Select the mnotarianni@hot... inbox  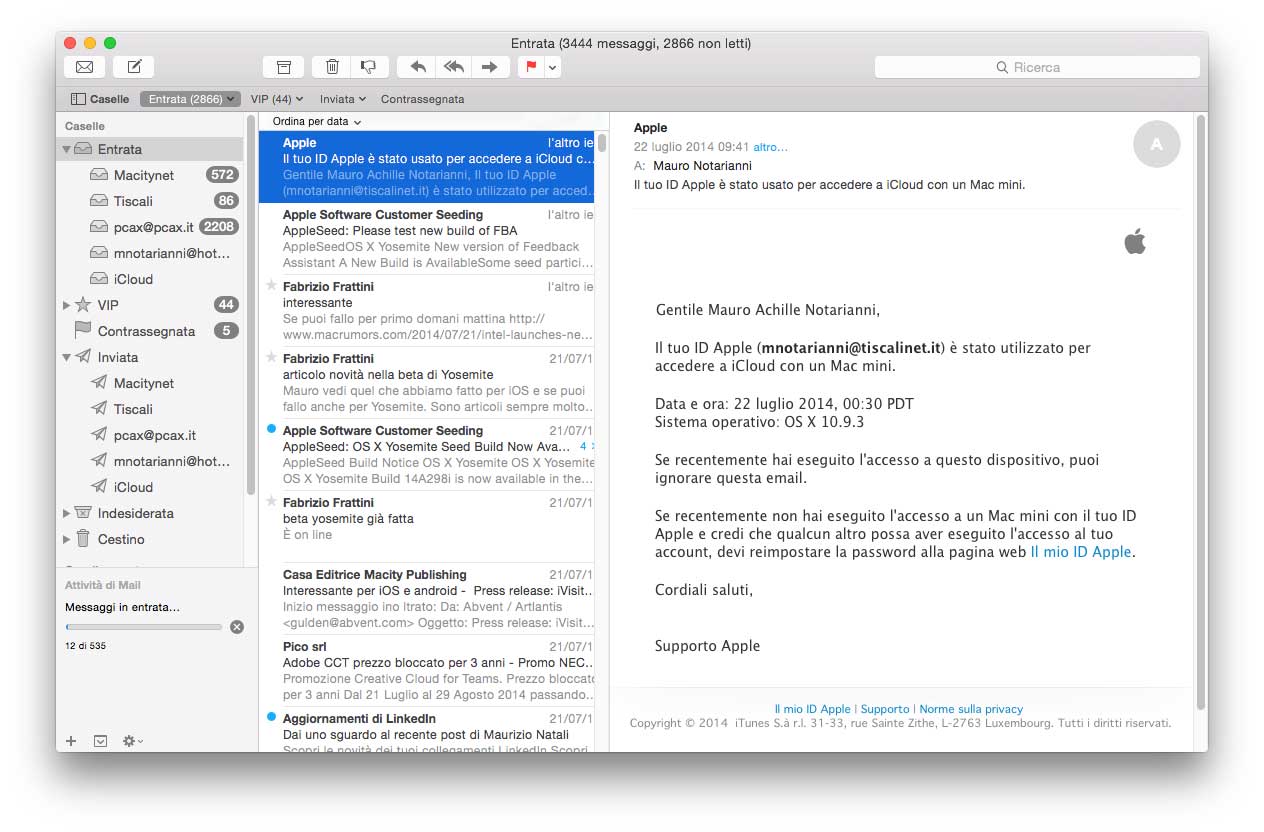pyautogui.click(x=150, y=253)
